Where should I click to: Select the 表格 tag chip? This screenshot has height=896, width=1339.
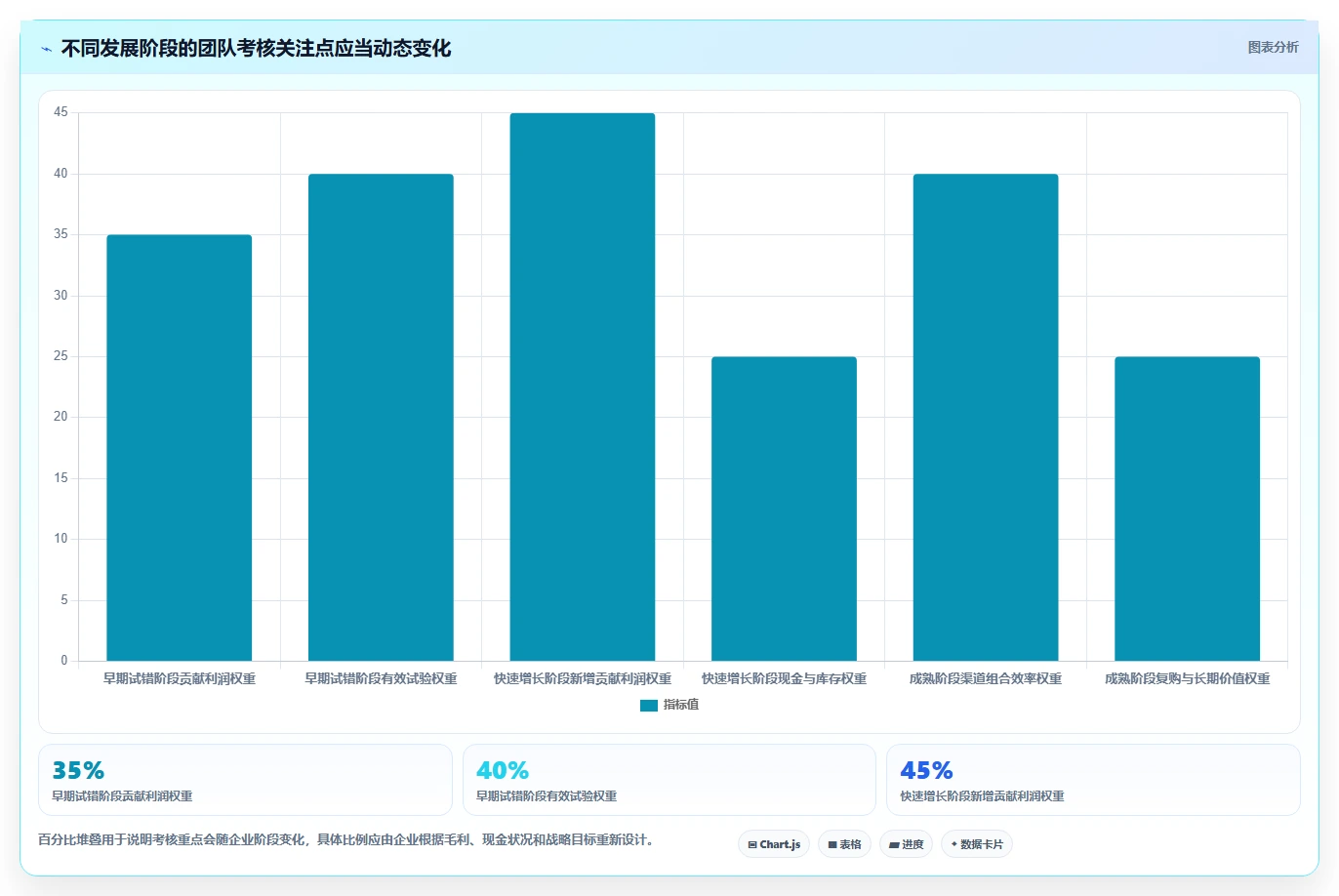(844, 844)
